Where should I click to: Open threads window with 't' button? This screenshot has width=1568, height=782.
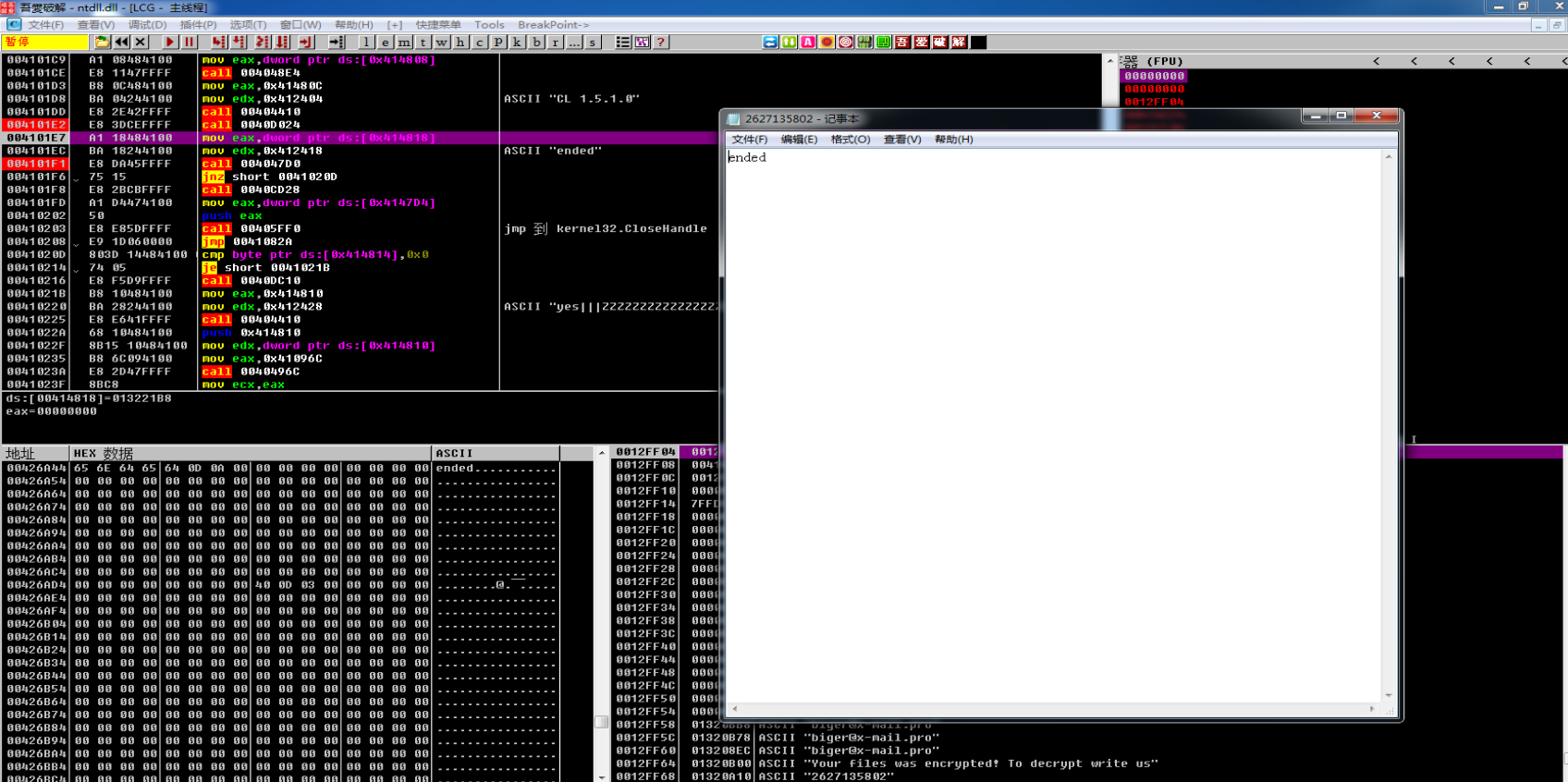coord(423,42)
